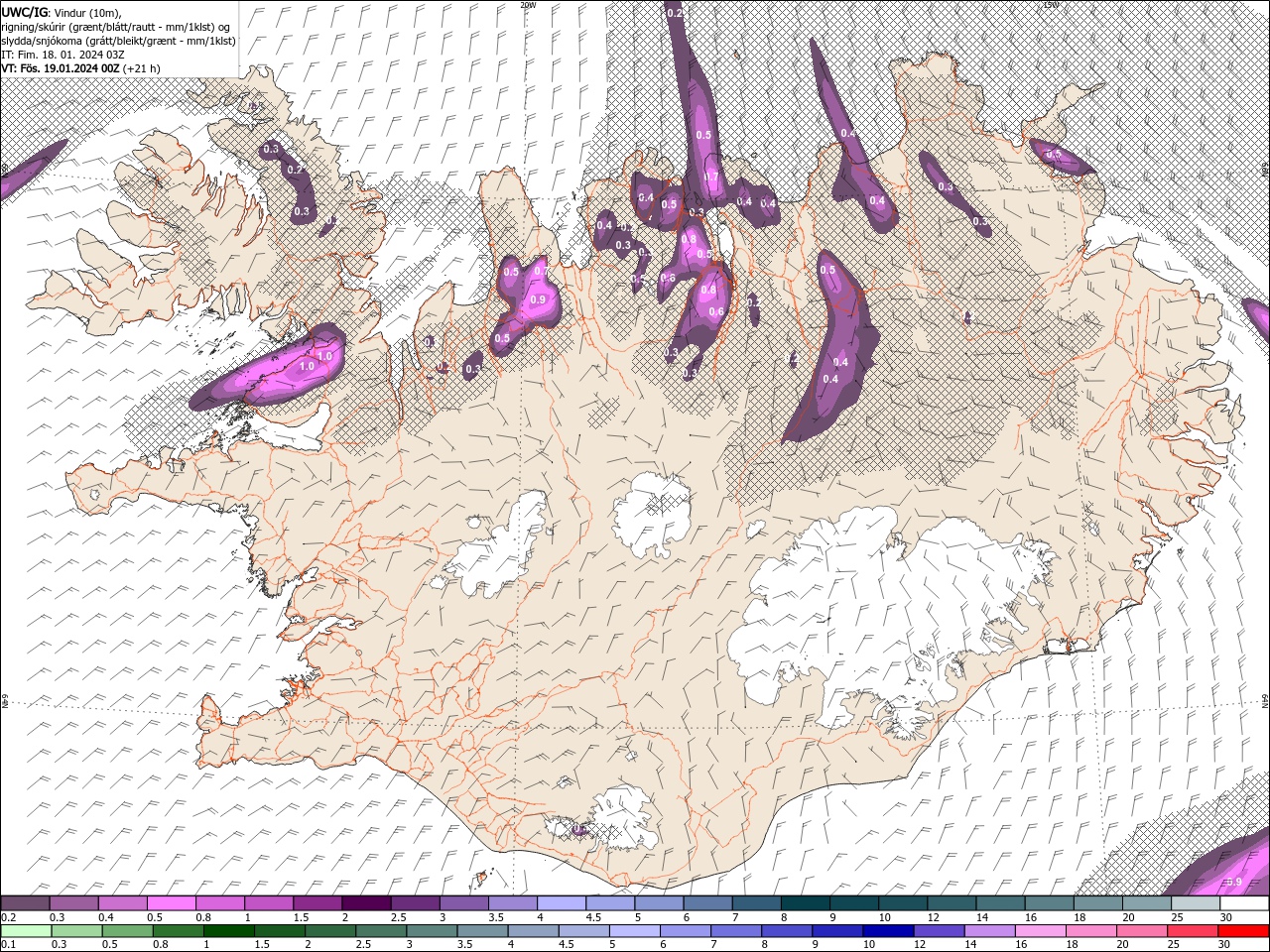Select the pale gray 25 swatch in upper row
Viewport: 1270px width, 952px height.
pyautogui.click(x=1195, y=903)
